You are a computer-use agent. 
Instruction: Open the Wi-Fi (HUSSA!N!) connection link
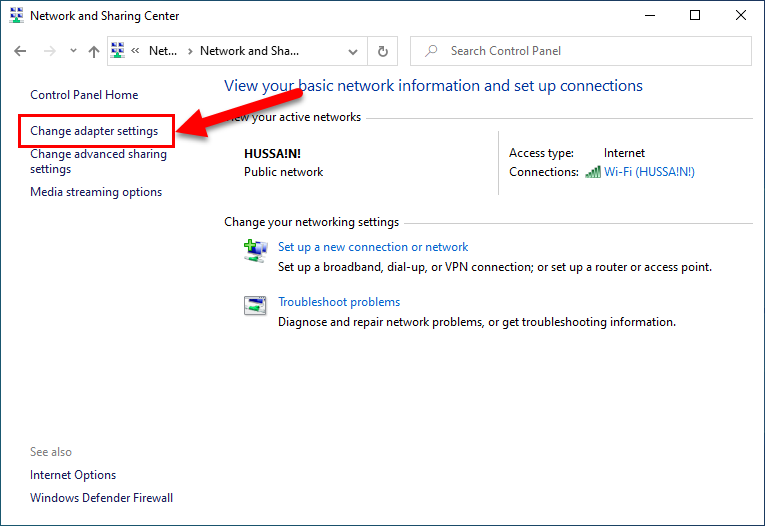click(649, 172)
